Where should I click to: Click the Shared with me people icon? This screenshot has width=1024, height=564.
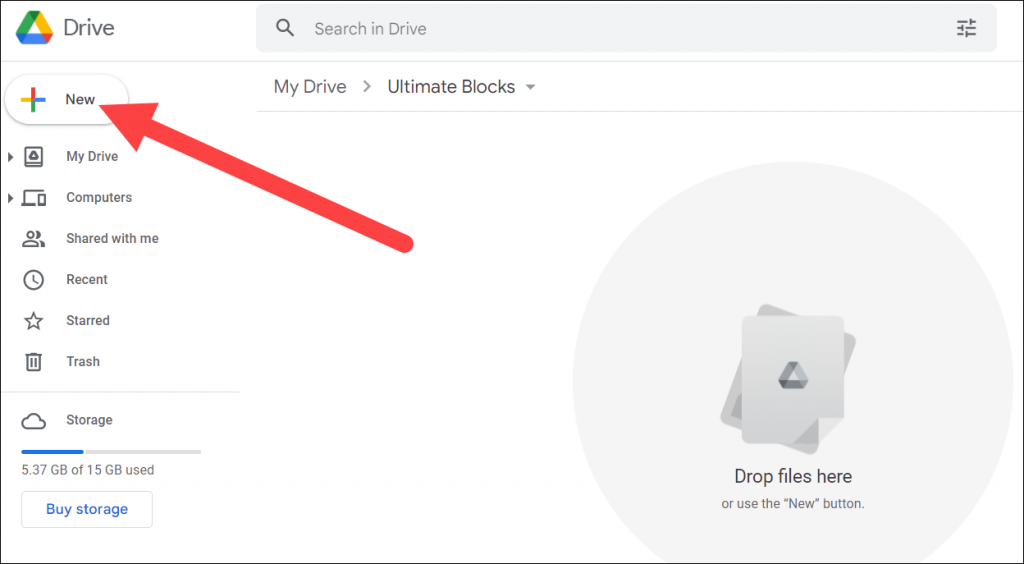click(34, 239)
